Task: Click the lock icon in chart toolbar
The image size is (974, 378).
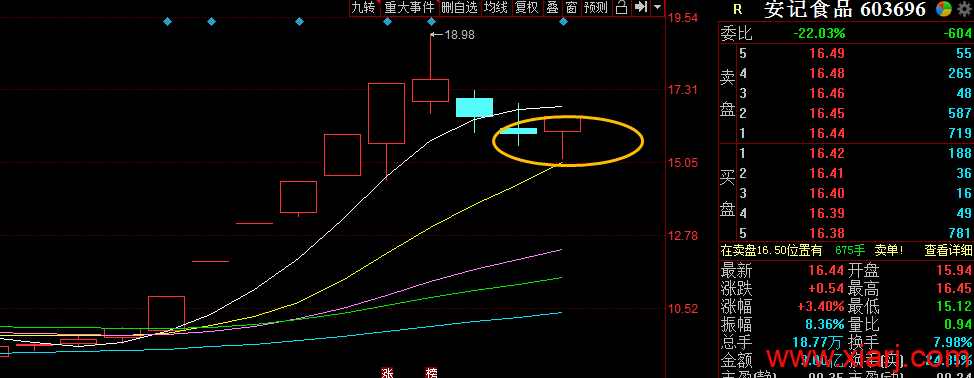Action: tap(621, 7)
